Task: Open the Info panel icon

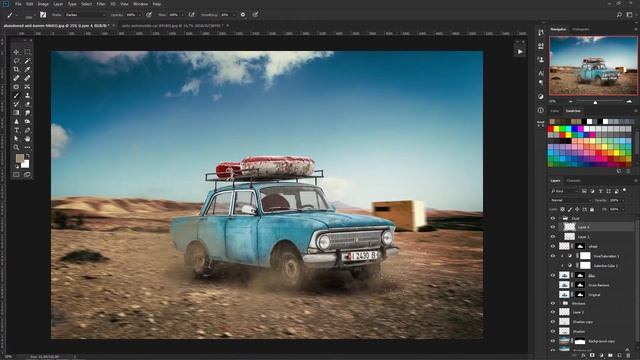Action: (541, 110)
